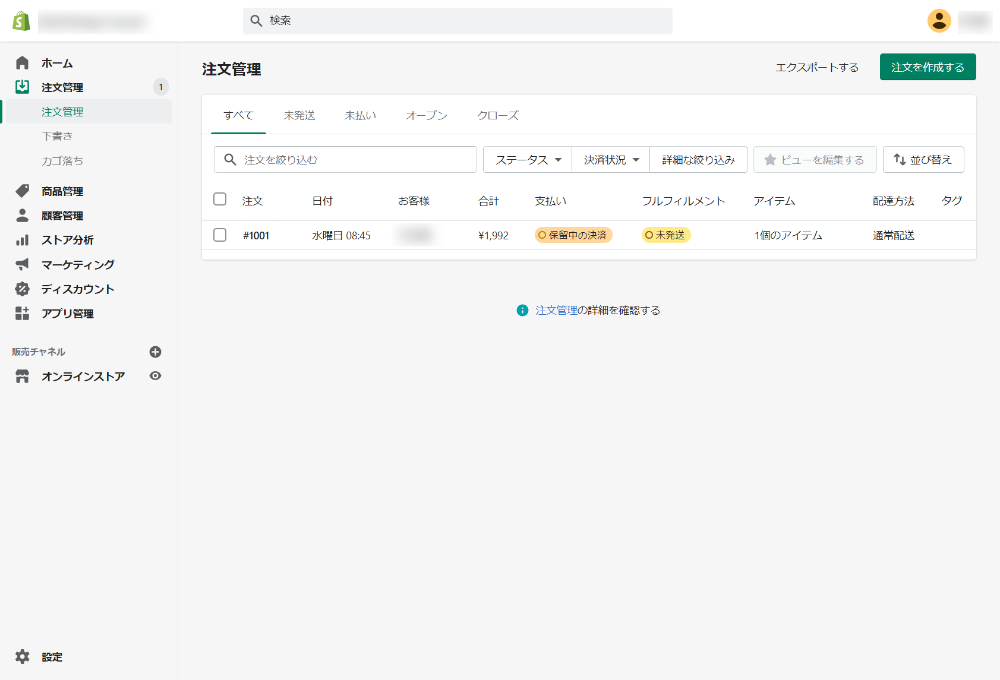Click the オンラインストア storefront icon
This screenshot has width=1000, height=680.
(22, 376)
